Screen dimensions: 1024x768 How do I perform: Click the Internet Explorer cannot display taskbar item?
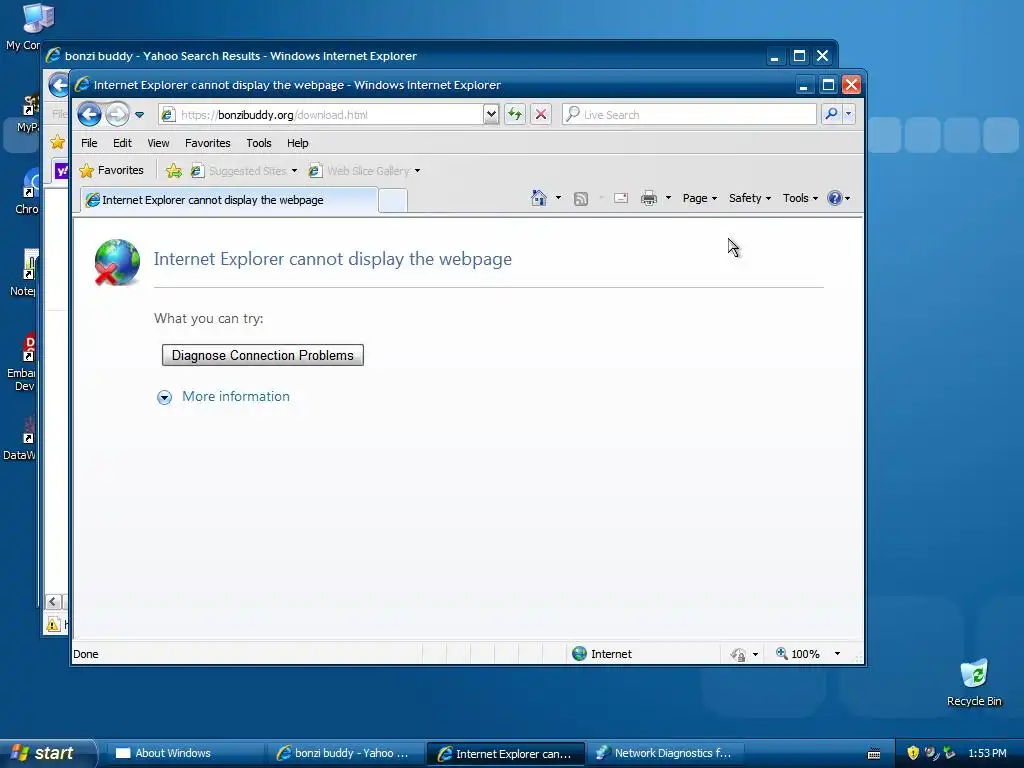coord(505,754)
